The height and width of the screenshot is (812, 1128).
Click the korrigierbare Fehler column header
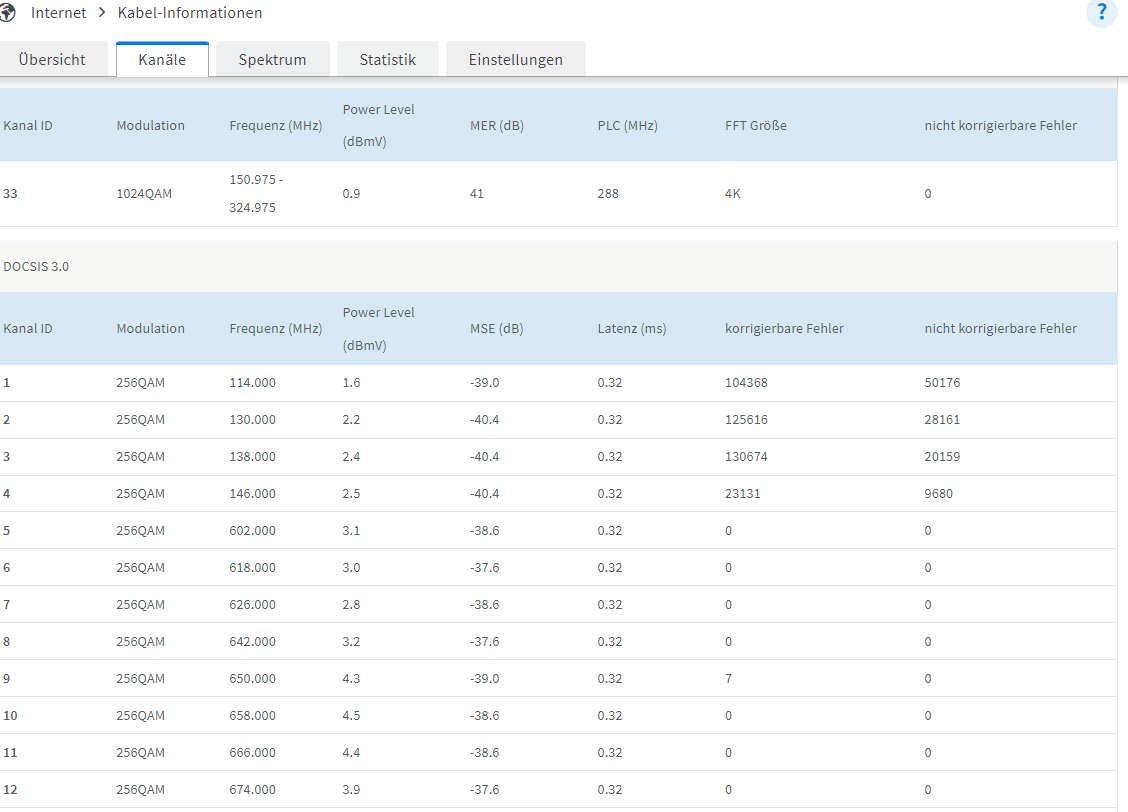[784, 329]
